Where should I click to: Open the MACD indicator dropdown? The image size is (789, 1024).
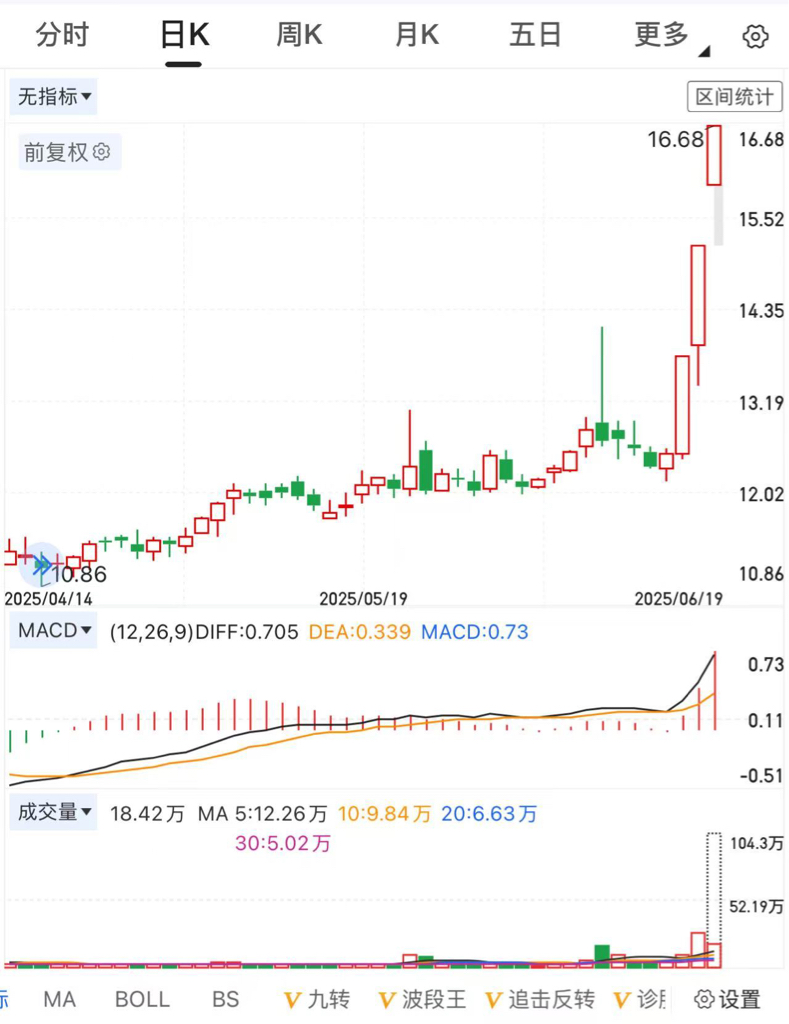pos(54,630)
